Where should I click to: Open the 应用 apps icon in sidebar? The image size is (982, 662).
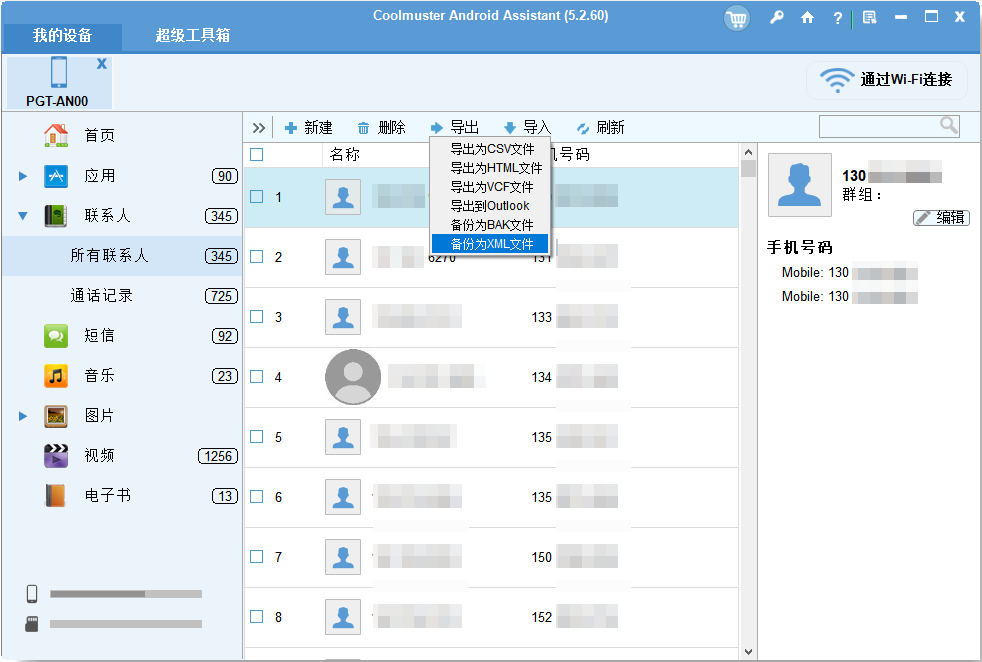[56, 176]
